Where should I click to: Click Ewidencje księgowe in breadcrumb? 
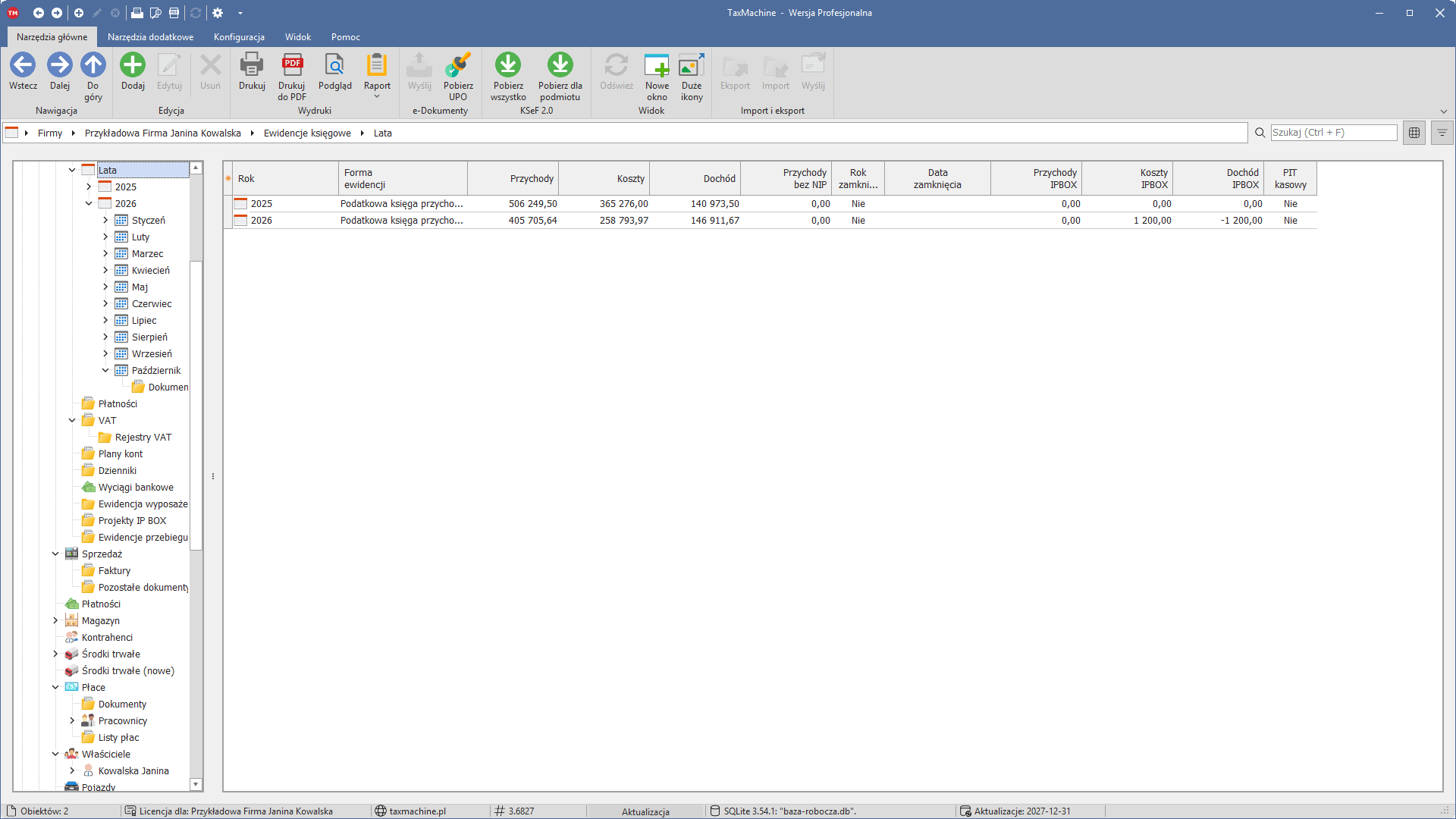307,133
